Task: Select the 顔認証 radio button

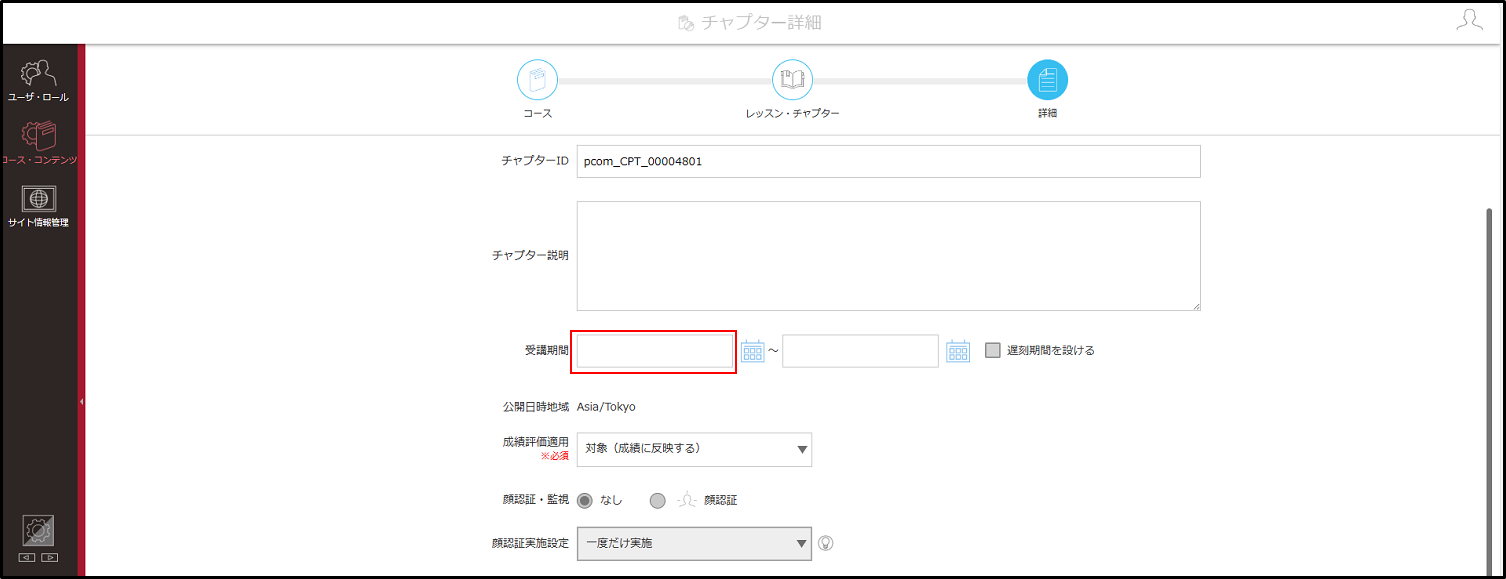Action: click(x=657, y=500)
